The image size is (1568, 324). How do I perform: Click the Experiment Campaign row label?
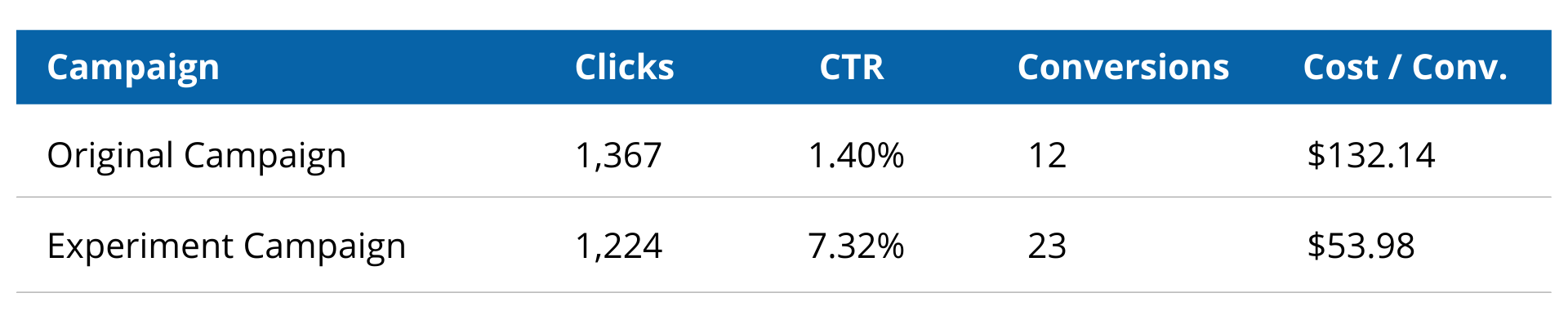tap(226, 246)
